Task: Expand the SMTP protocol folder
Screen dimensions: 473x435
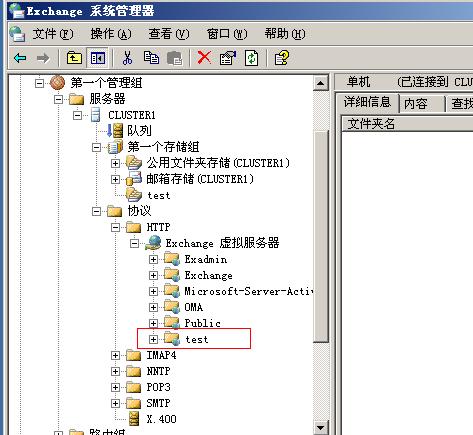Action: [115, 403]
